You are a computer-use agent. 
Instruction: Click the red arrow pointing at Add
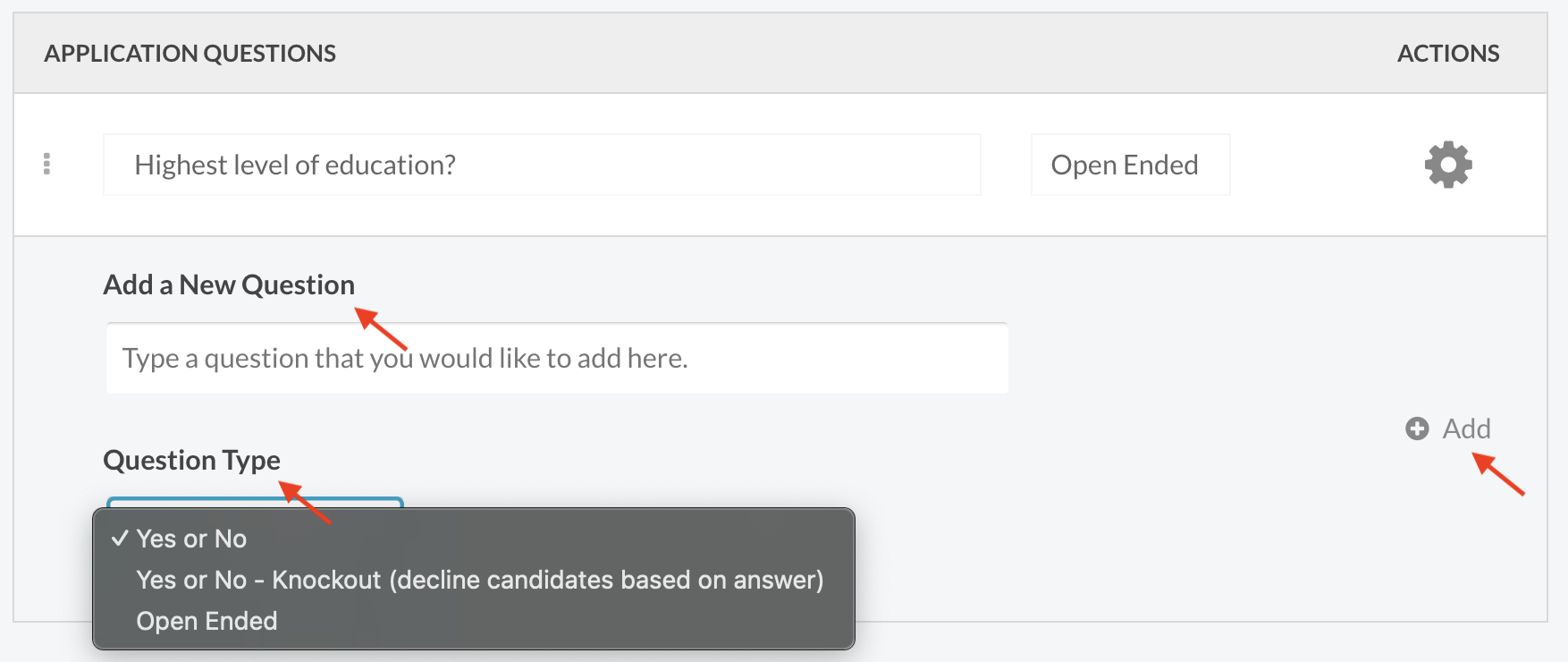(1498, 474)
